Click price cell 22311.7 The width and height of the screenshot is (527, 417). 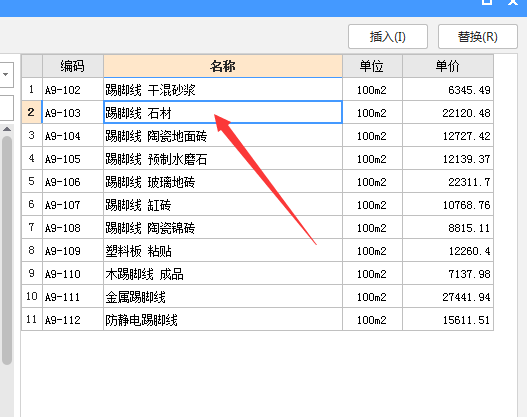click(448, 182)
